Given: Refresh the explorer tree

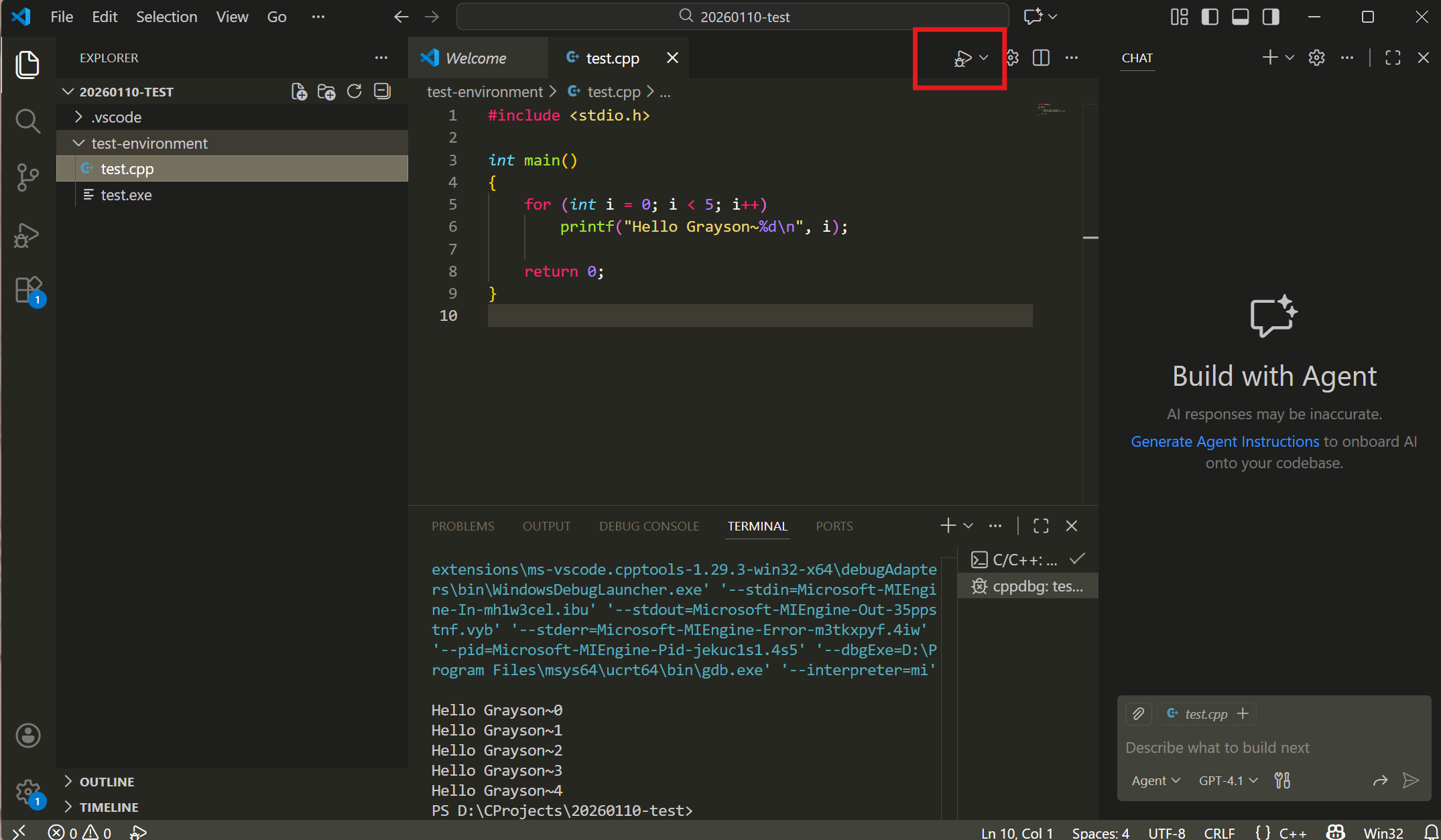Looking at the screenshot, I should point(355,92).
